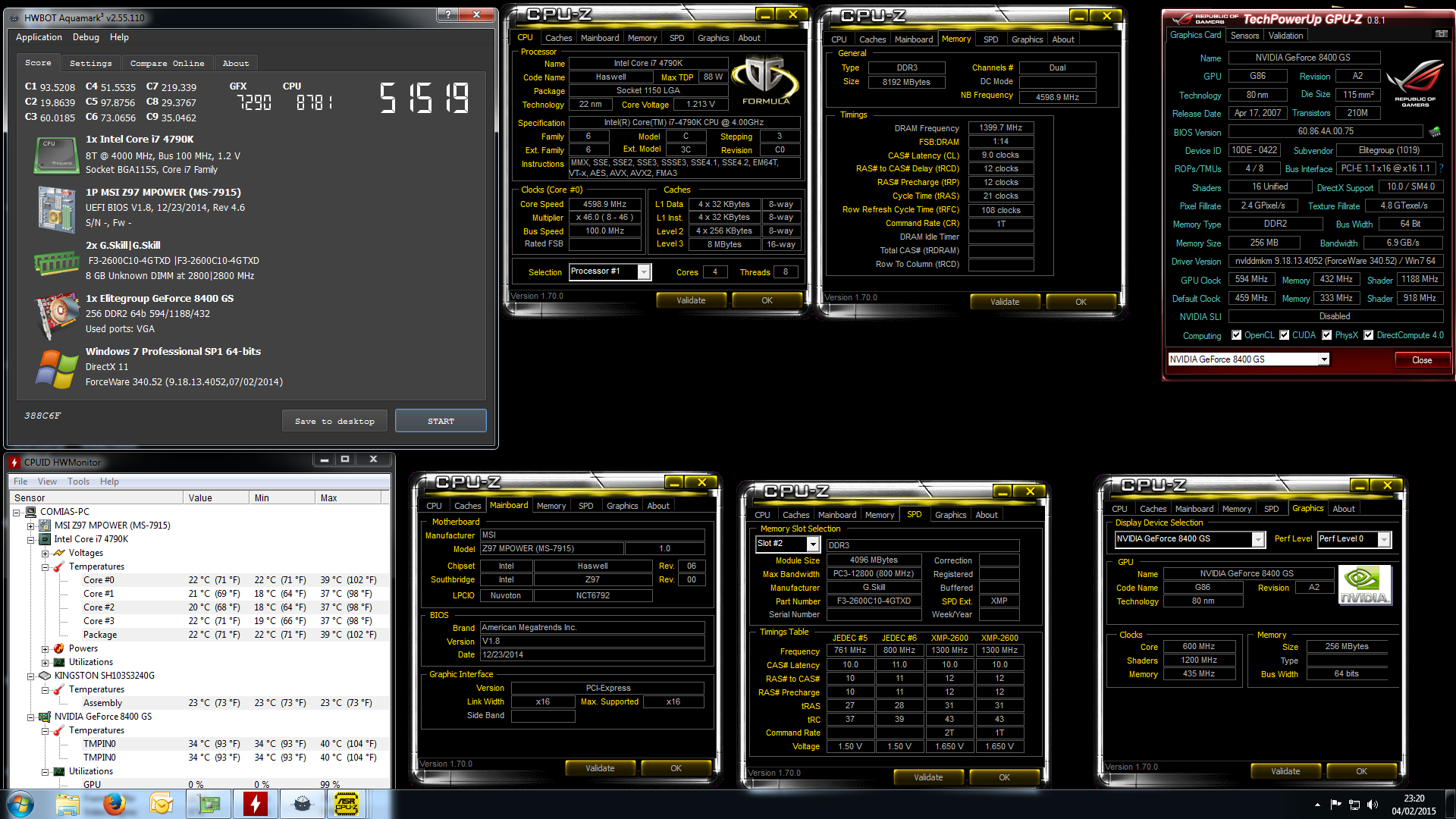The height and width of the screenshot is (819, 1456).
Task: Open the Debug menu in Aquamark
Action: click(86, 37)
